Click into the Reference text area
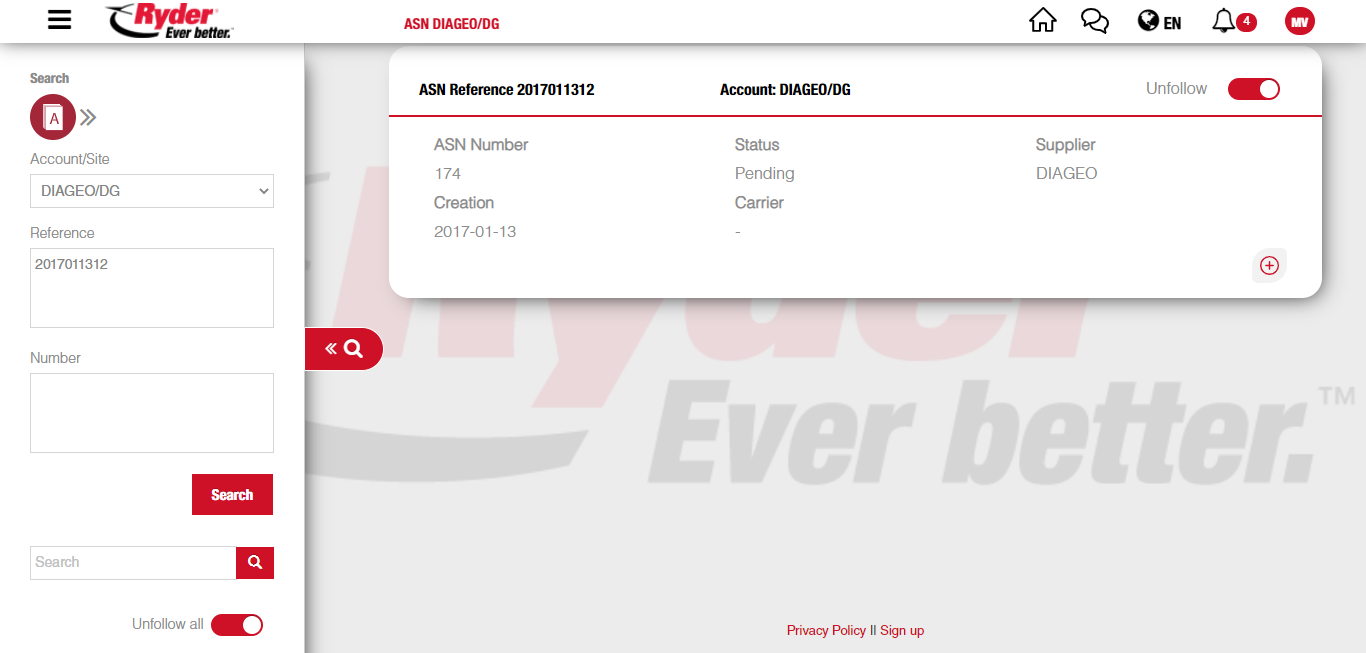 pos(152,288)
